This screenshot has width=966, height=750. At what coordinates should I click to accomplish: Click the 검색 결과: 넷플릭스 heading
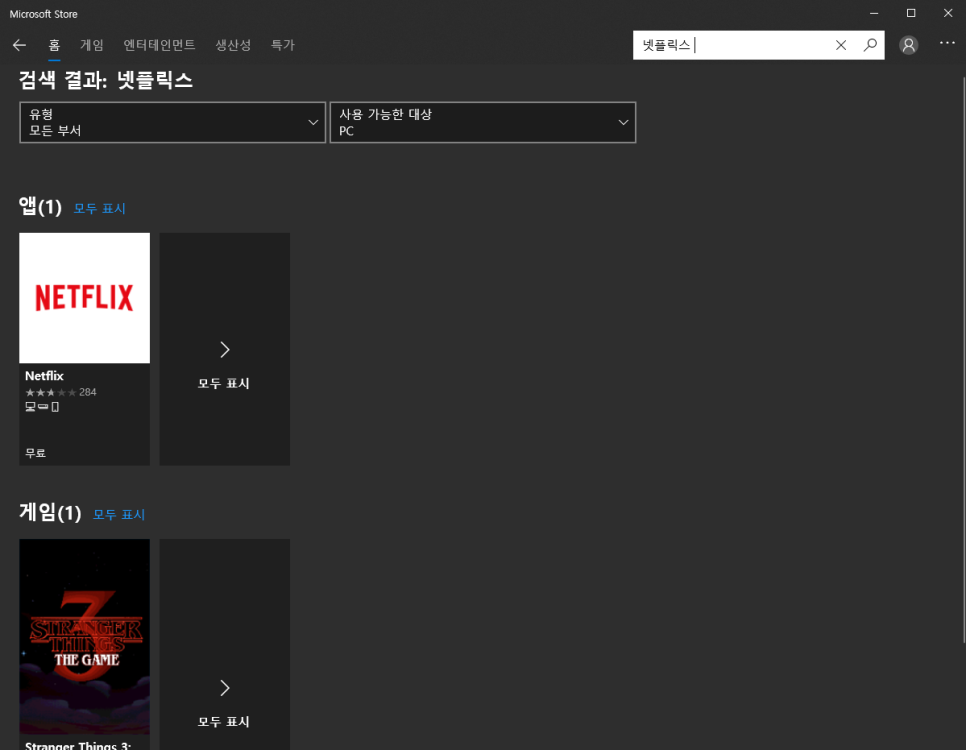105,80
